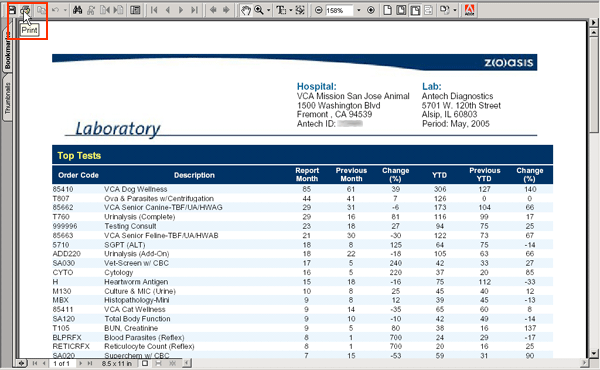Click the 'VCA Dog Wellness' row description
Screen dimensions: 600x370
(x=136, y=189)
